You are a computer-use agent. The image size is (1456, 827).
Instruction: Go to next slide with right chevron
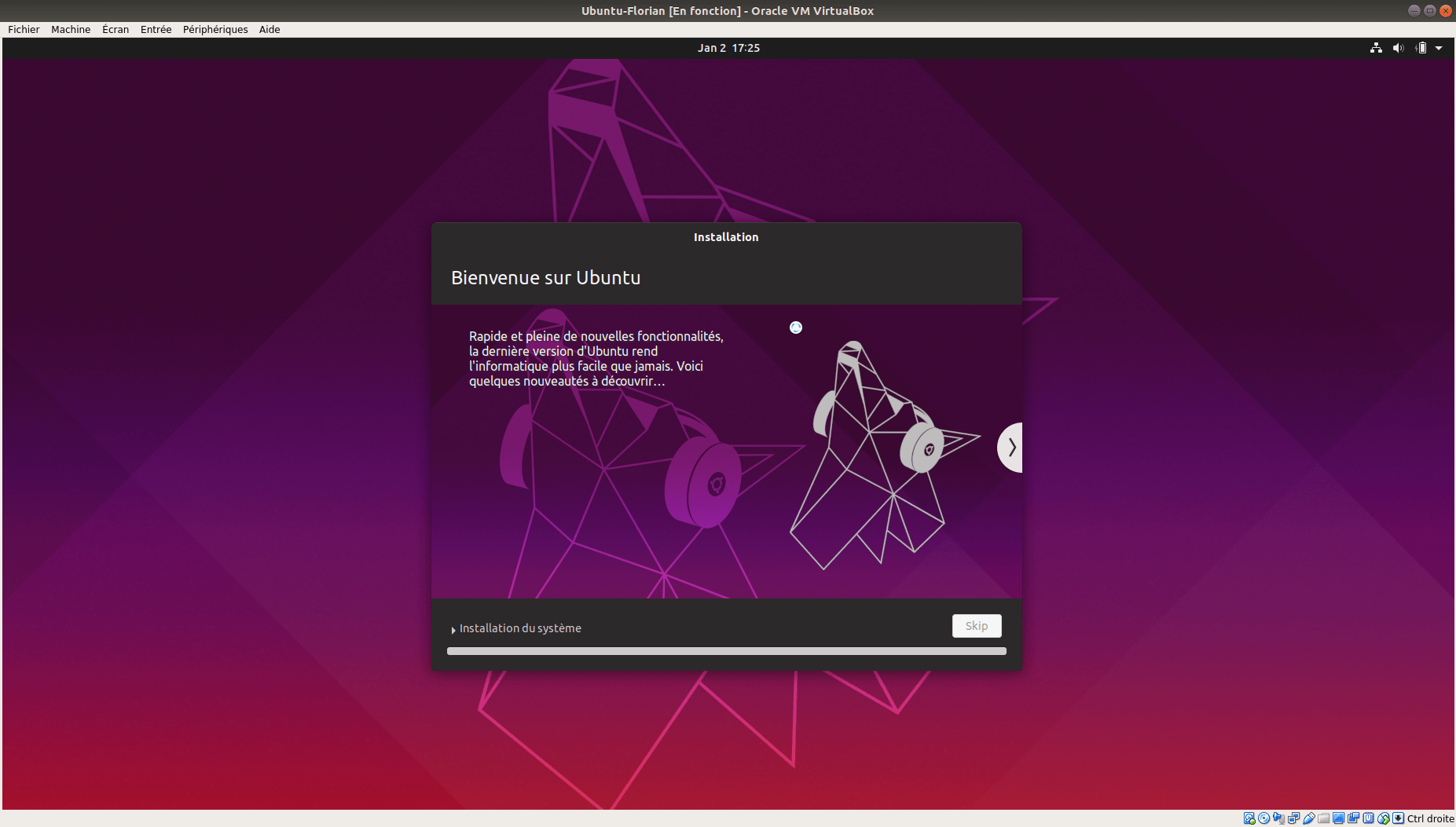1011,448
